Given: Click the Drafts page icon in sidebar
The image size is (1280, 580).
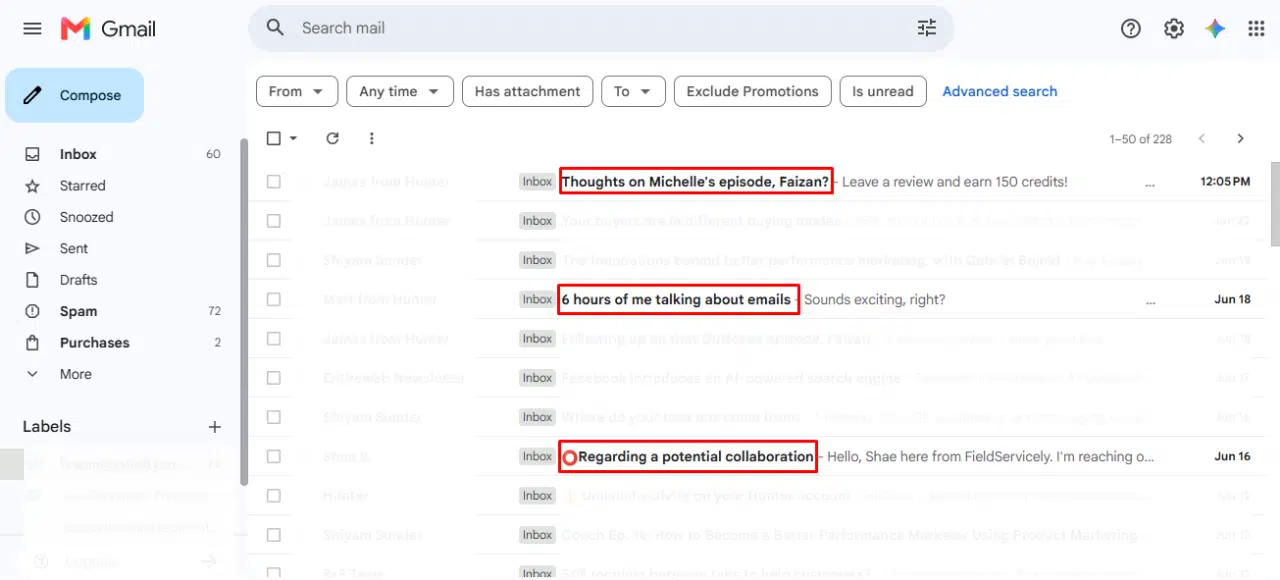Looking at the screenshot, I should pyautogui.click(x=32, y=280).
